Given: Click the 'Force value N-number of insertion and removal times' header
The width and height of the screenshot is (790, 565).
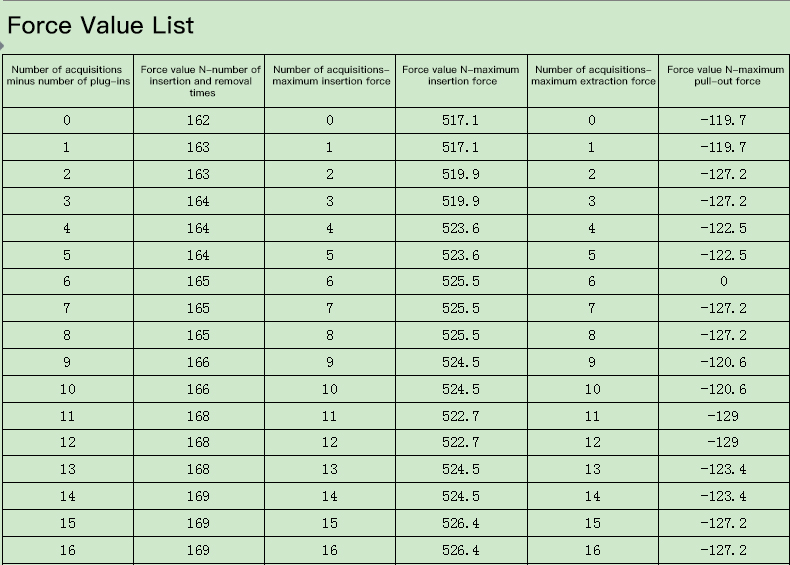Looking at the screenshot, I should [x=199, y=81].
